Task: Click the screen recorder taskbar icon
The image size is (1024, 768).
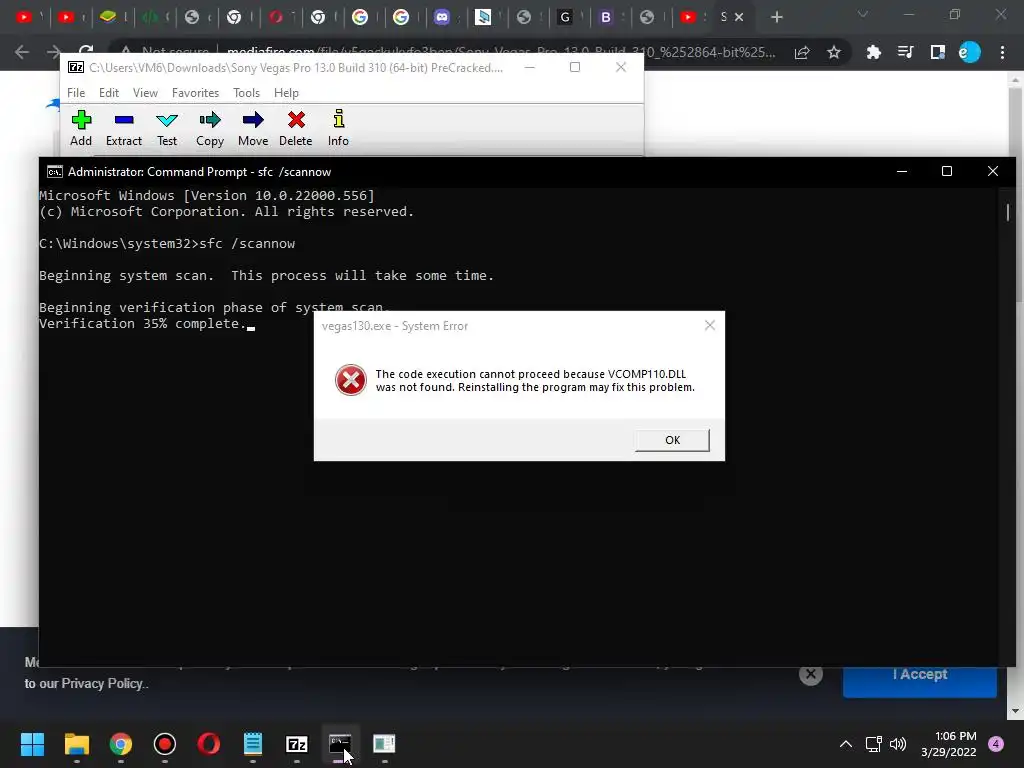Action: tap(165, 744)
